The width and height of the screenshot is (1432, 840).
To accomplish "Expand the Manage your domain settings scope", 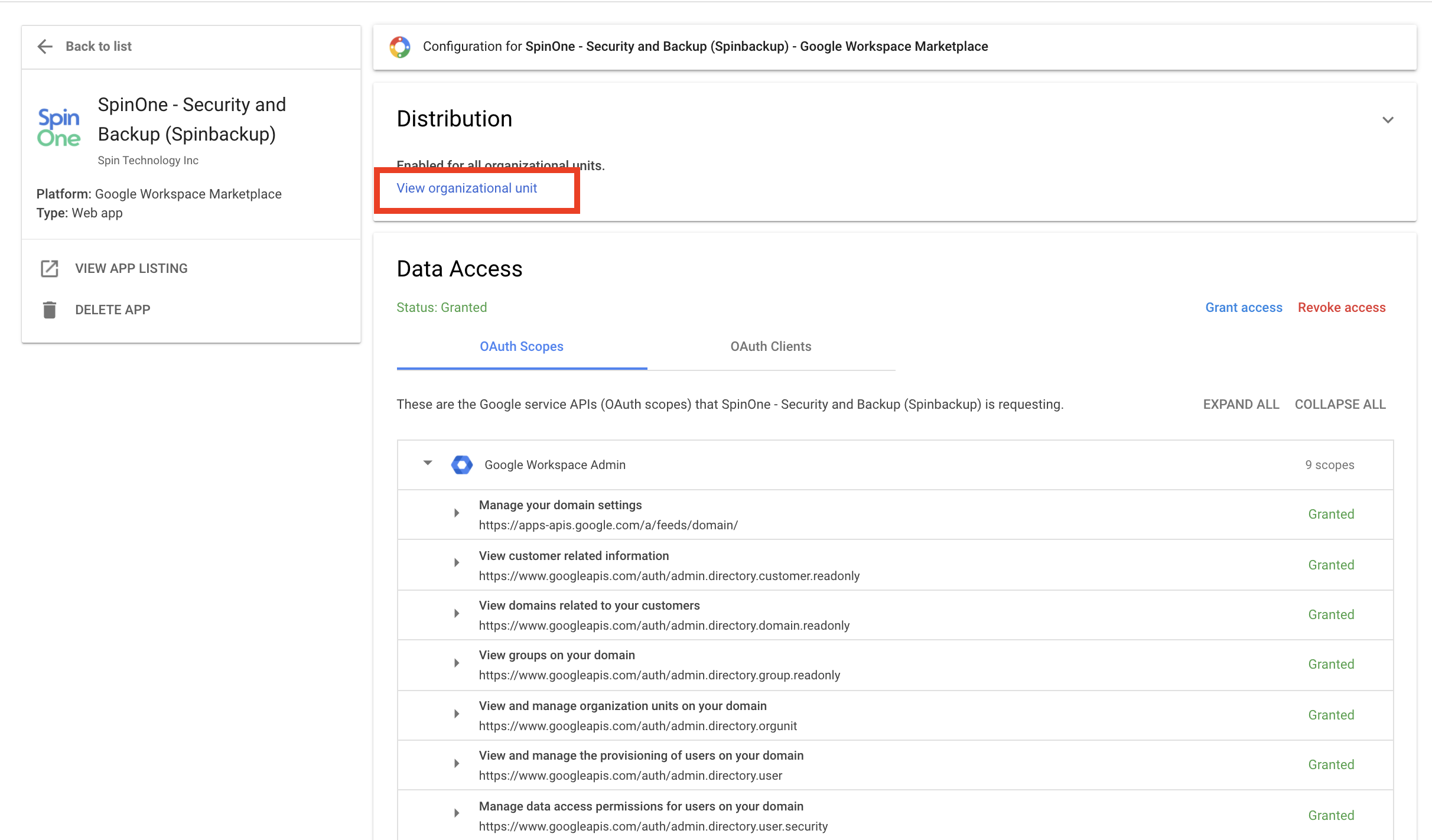I will [x=456, y=513].
